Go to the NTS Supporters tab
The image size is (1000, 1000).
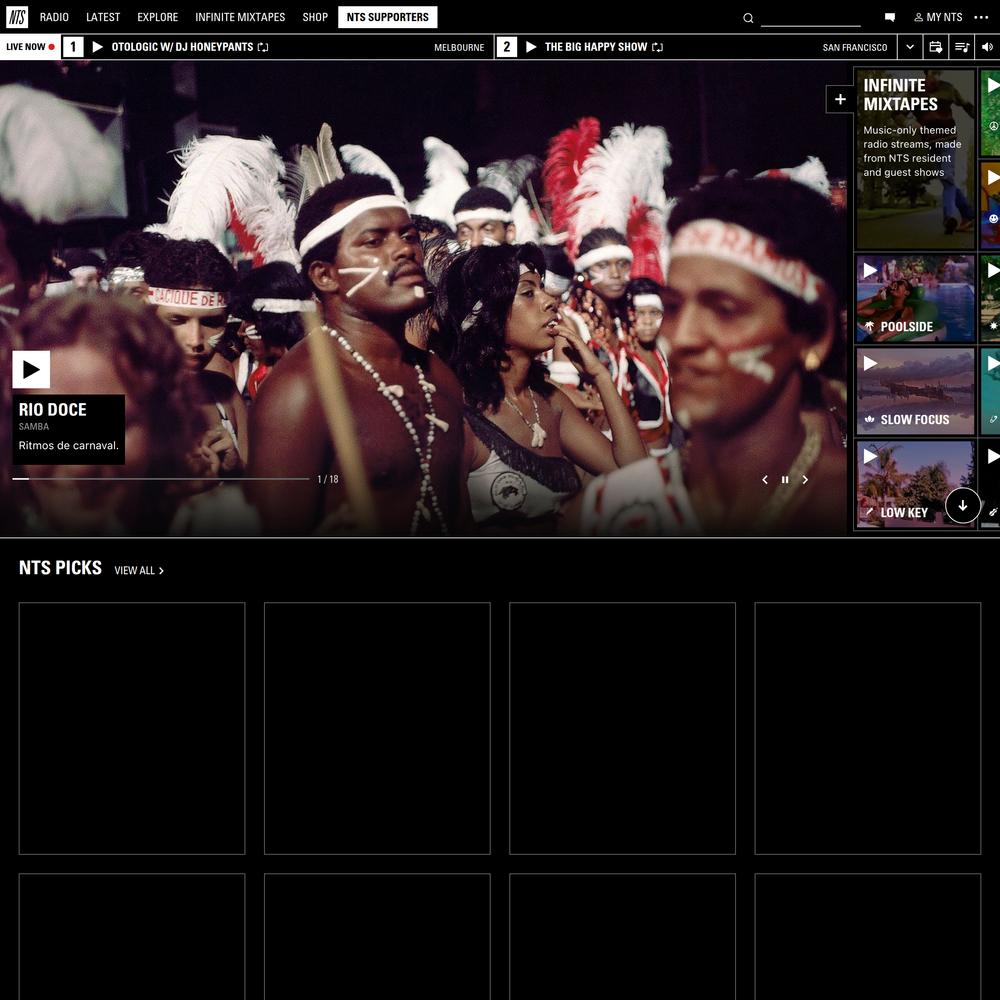[x=387, y=17]
